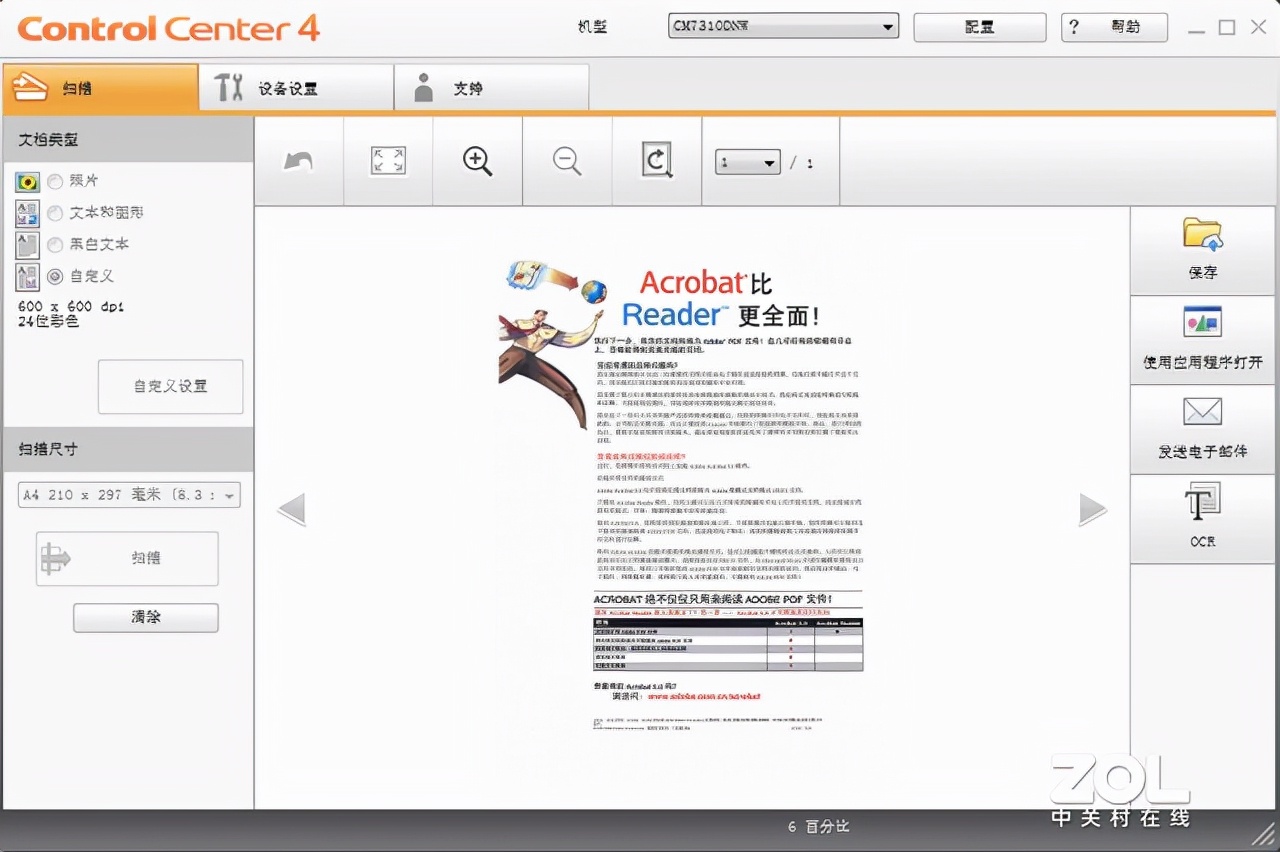Click the fit-to-window toolbar icon

pyautogui.click(x=388, y=161)
